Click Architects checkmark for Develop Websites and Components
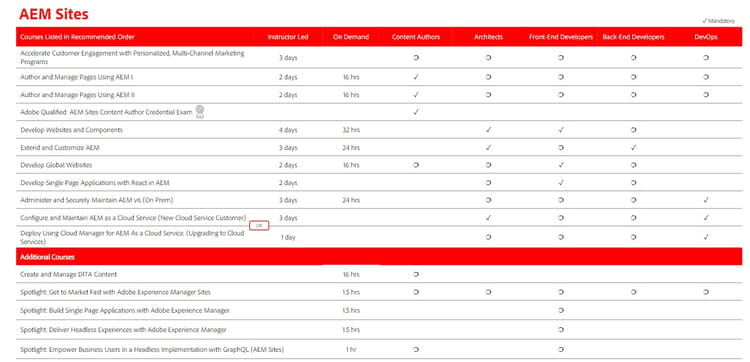This screenshot has width=750, height=362. 488,130
